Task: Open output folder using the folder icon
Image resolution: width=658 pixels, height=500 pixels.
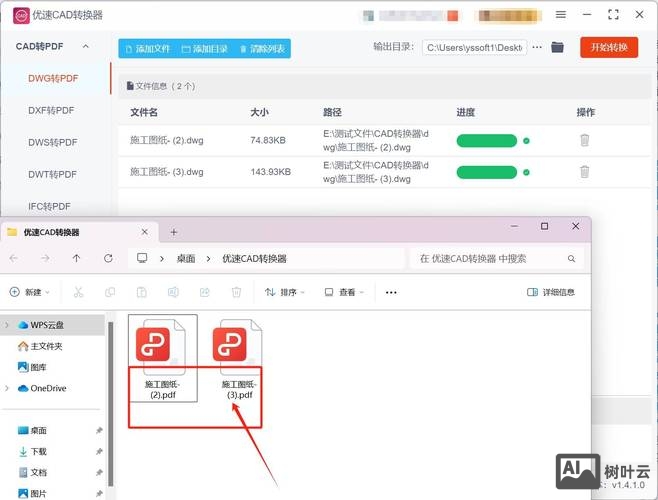Action: click(x=557, y=47)
